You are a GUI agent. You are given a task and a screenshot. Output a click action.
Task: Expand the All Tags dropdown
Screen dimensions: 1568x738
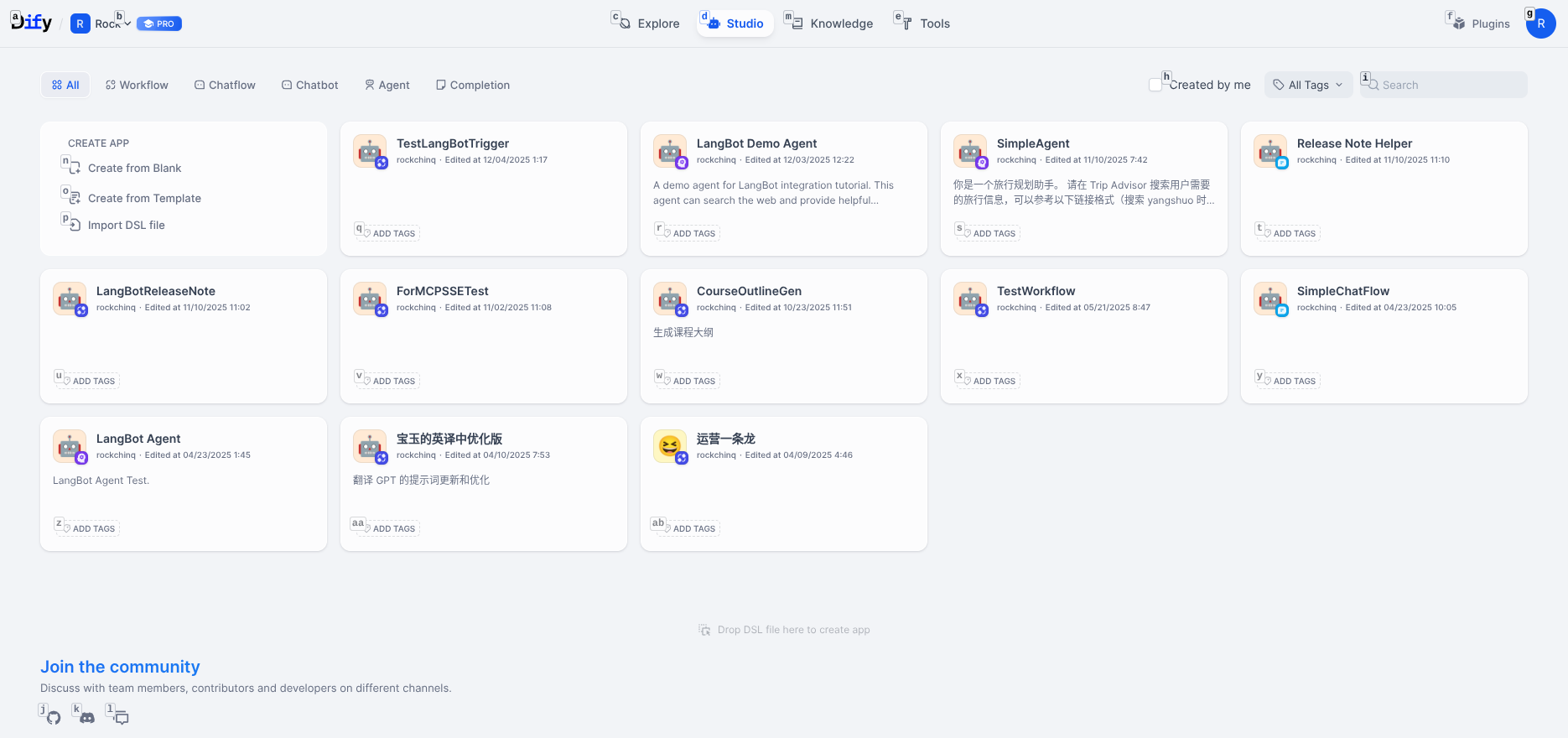1308,85
